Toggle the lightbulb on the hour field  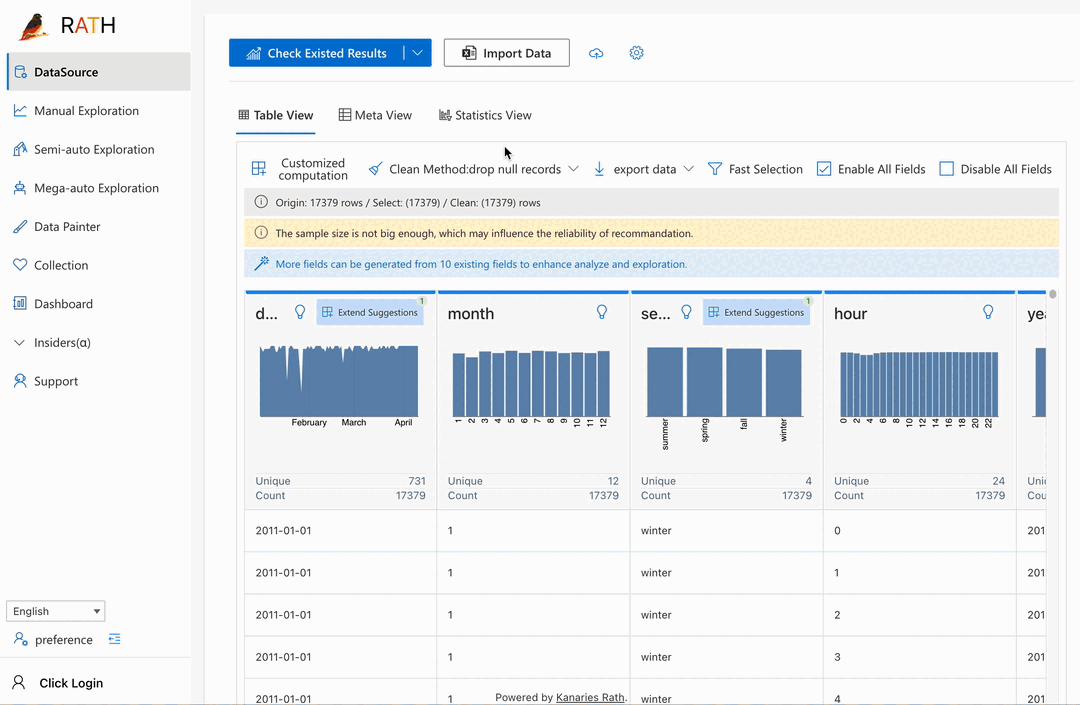click(x=988, y=312)
